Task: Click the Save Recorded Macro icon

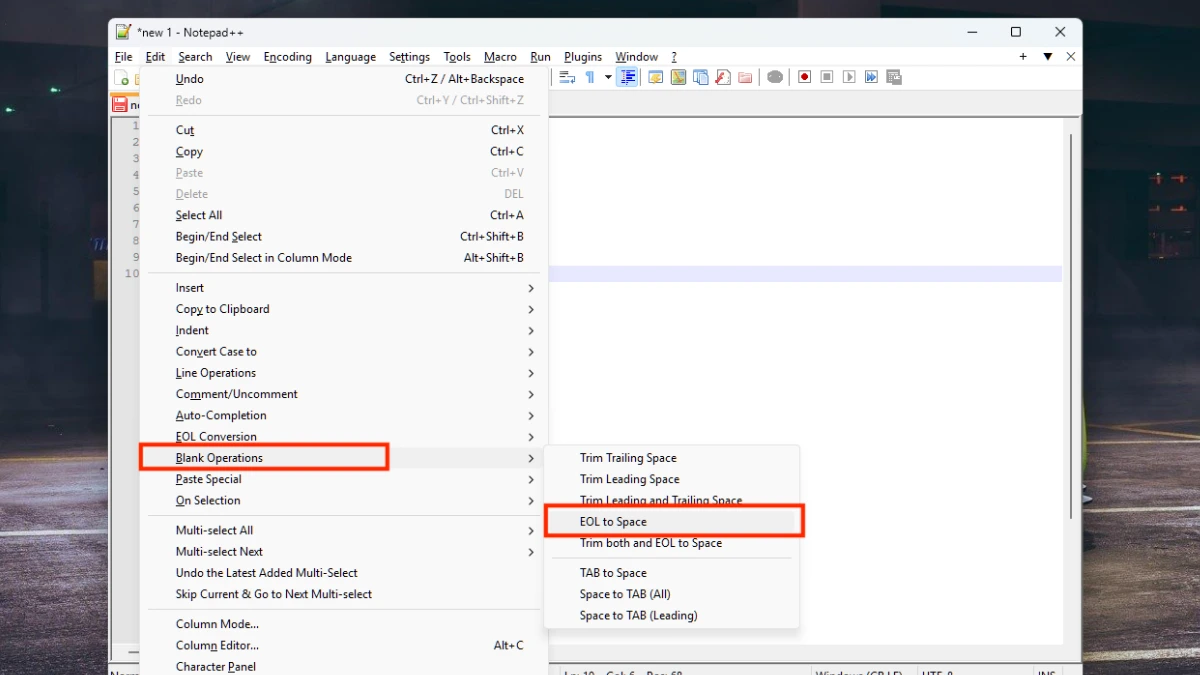Action: pos(894,77)
